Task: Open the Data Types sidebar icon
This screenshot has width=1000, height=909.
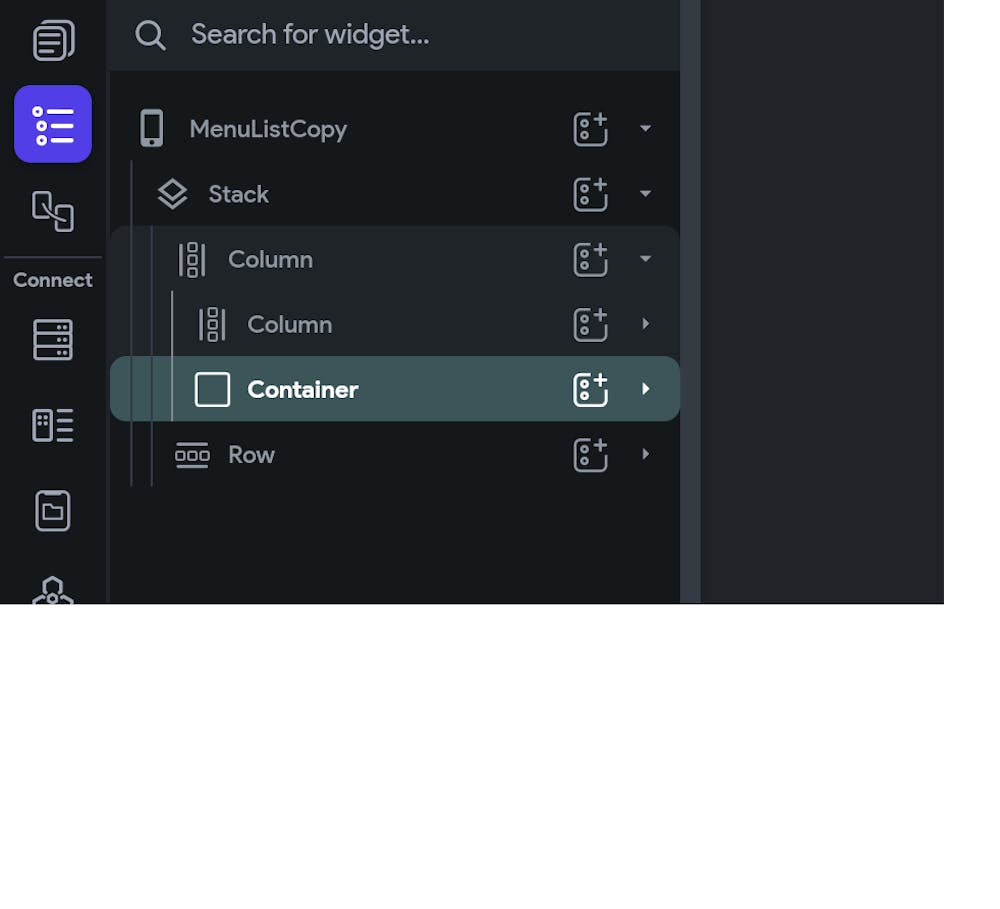Action: pos(53,425)
